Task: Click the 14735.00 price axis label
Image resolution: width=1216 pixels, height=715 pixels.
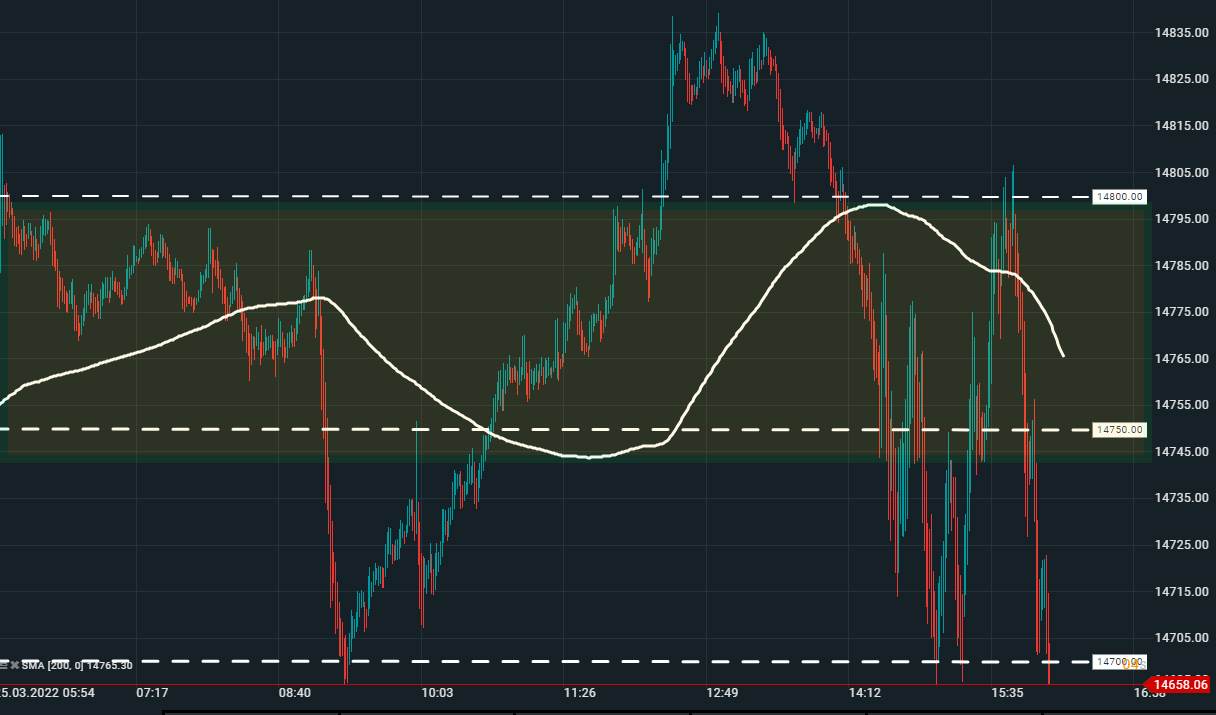Action: point(1181,498)
